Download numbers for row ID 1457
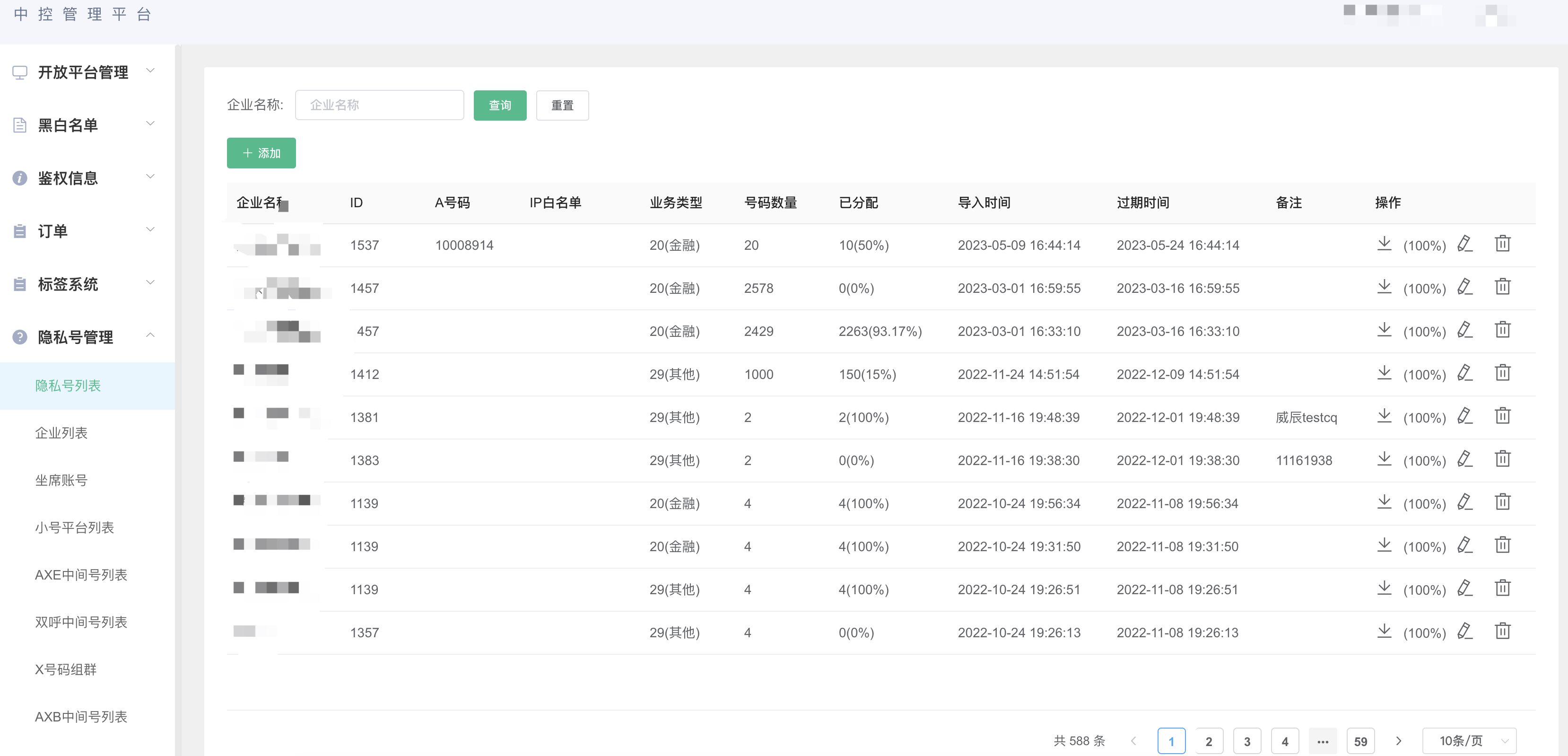This screenshot has width=1568, height=756. pyautogui.click(x=1384, y=287)
